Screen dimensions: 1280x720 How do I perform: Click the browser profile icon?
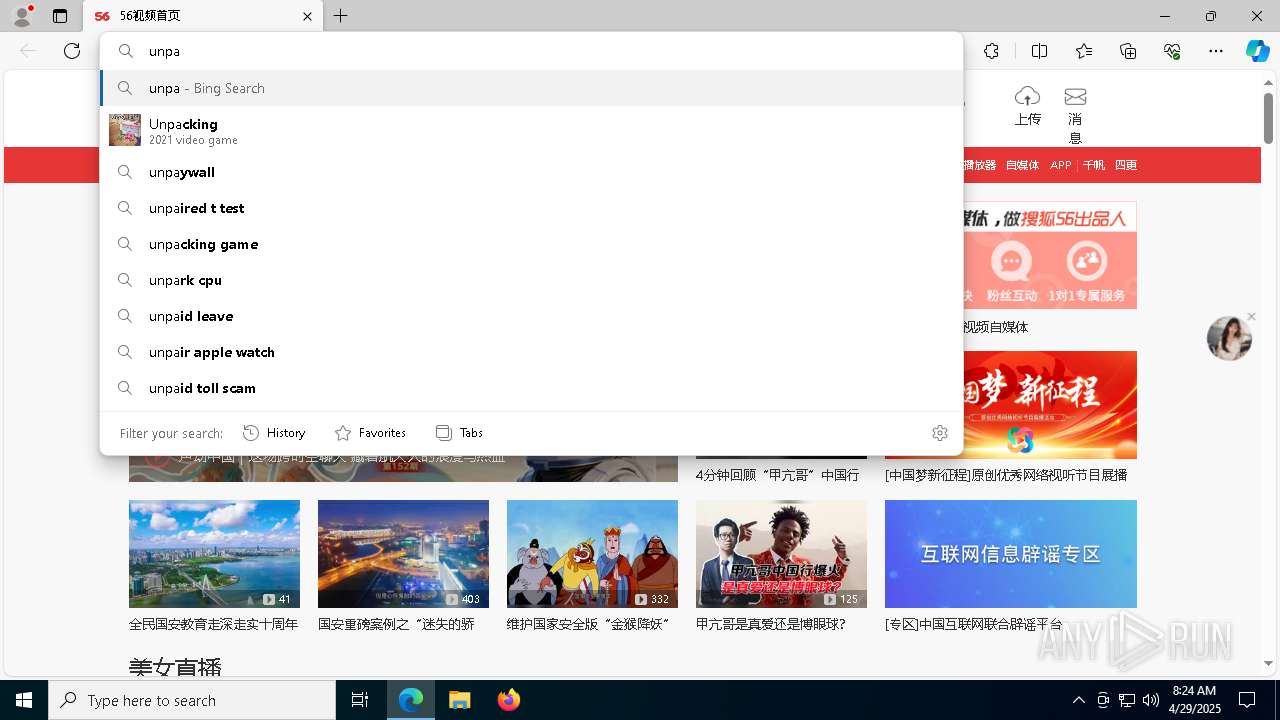click(x=21, y=16)
